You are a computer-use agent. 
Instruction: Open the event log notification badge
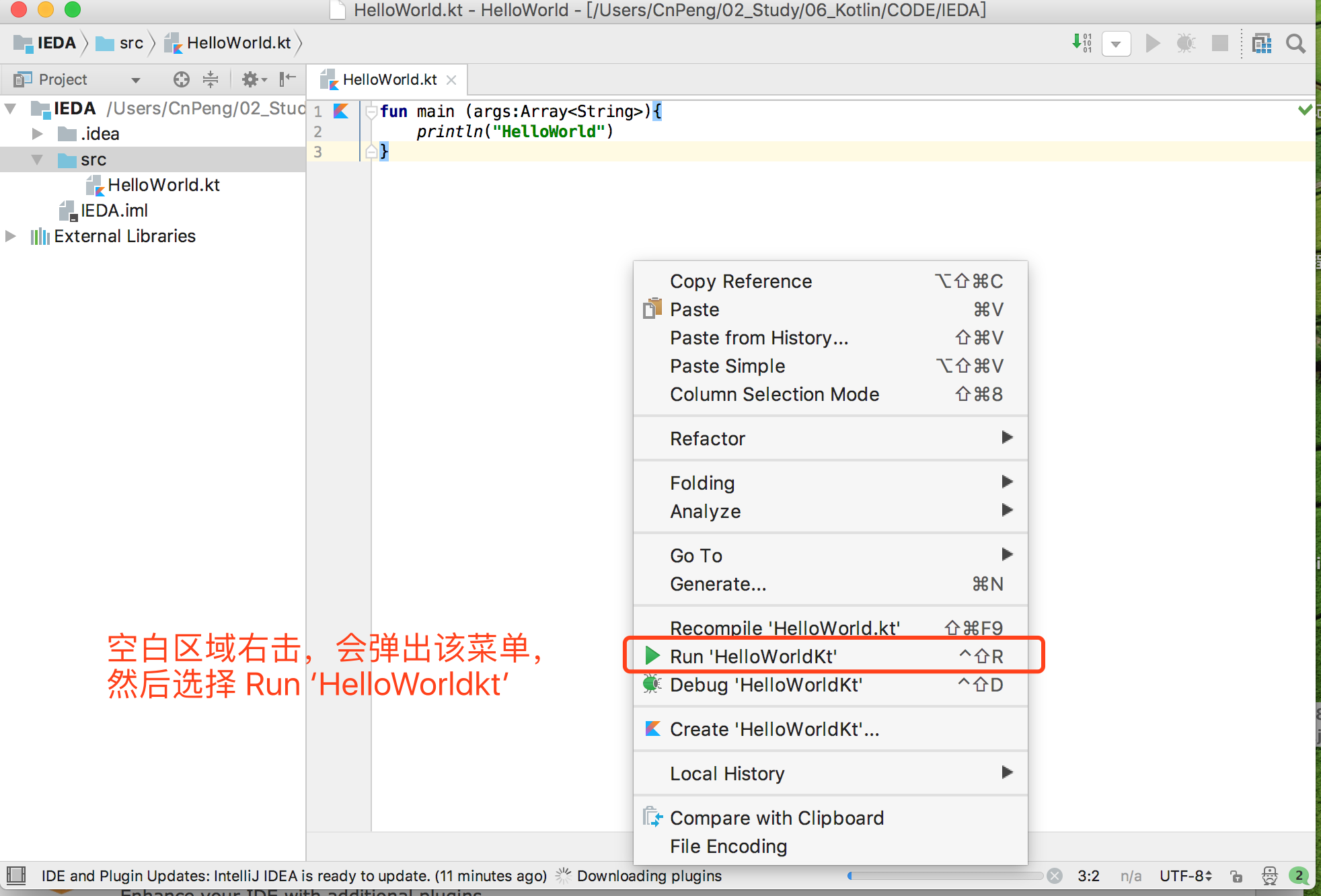[1299, 876]
